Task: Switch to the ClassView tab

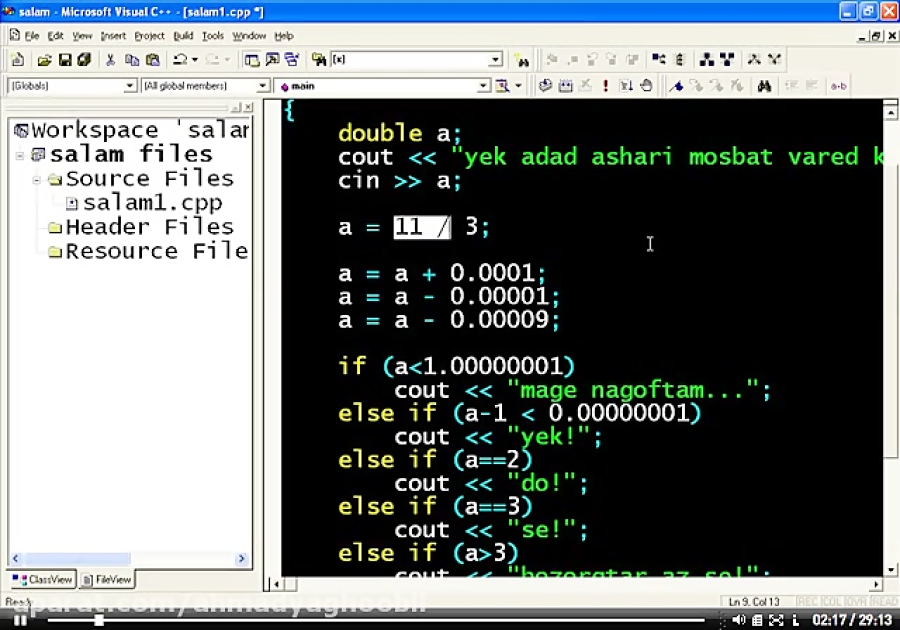Action: click(43, 579)
